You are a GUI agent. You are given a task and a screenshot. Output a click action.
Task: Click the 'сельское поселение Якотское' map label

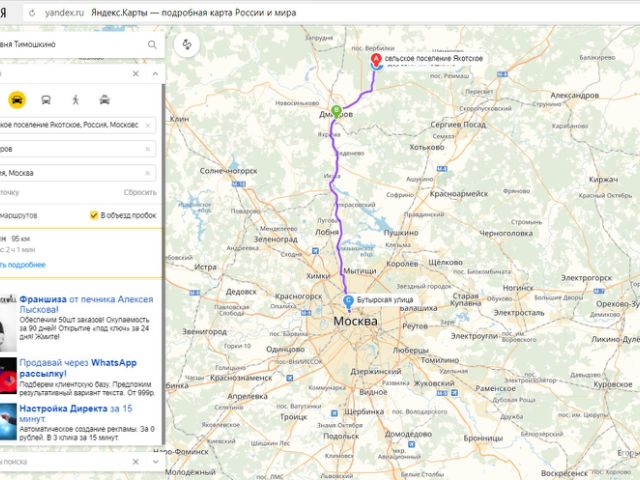434,58
